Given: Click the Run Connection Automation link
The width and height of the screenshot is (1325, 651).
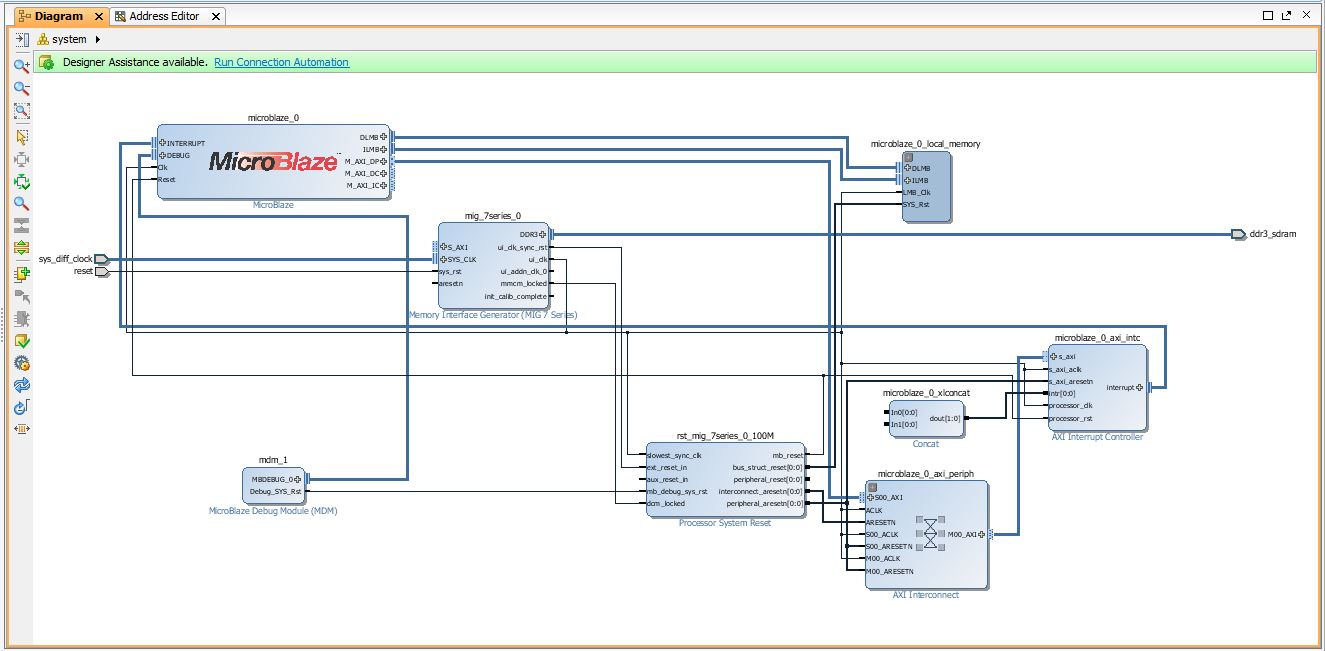Looking at the screenshot, I should click(281, 62).
